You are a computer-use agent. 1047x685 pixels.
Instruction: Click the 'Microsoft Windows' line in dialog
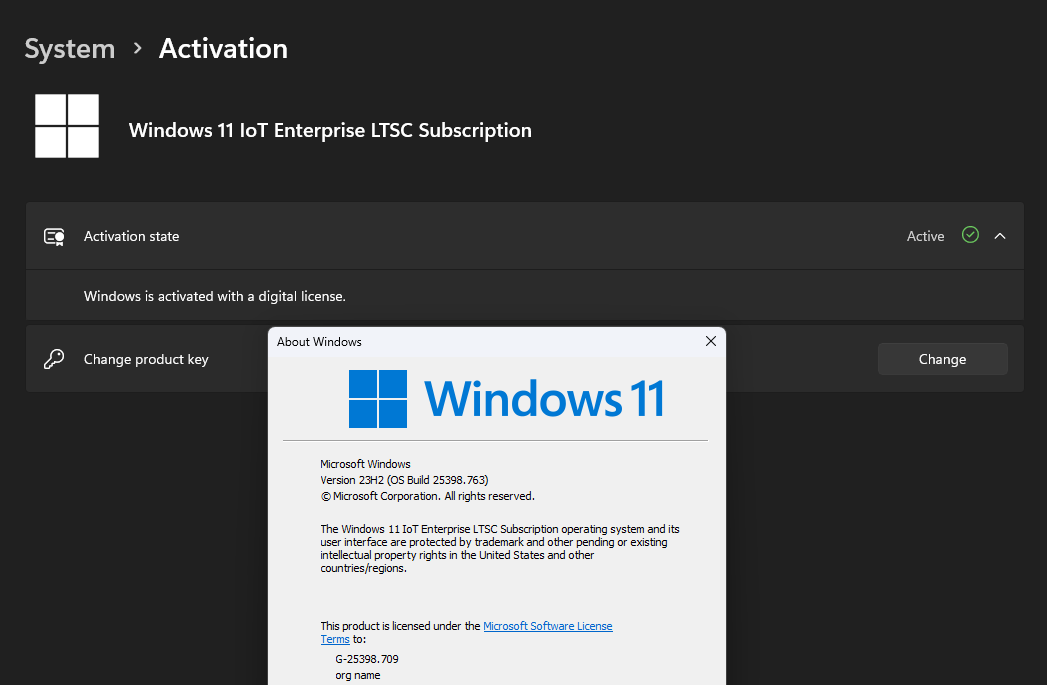pyautogui.click(x=365, y=464)
